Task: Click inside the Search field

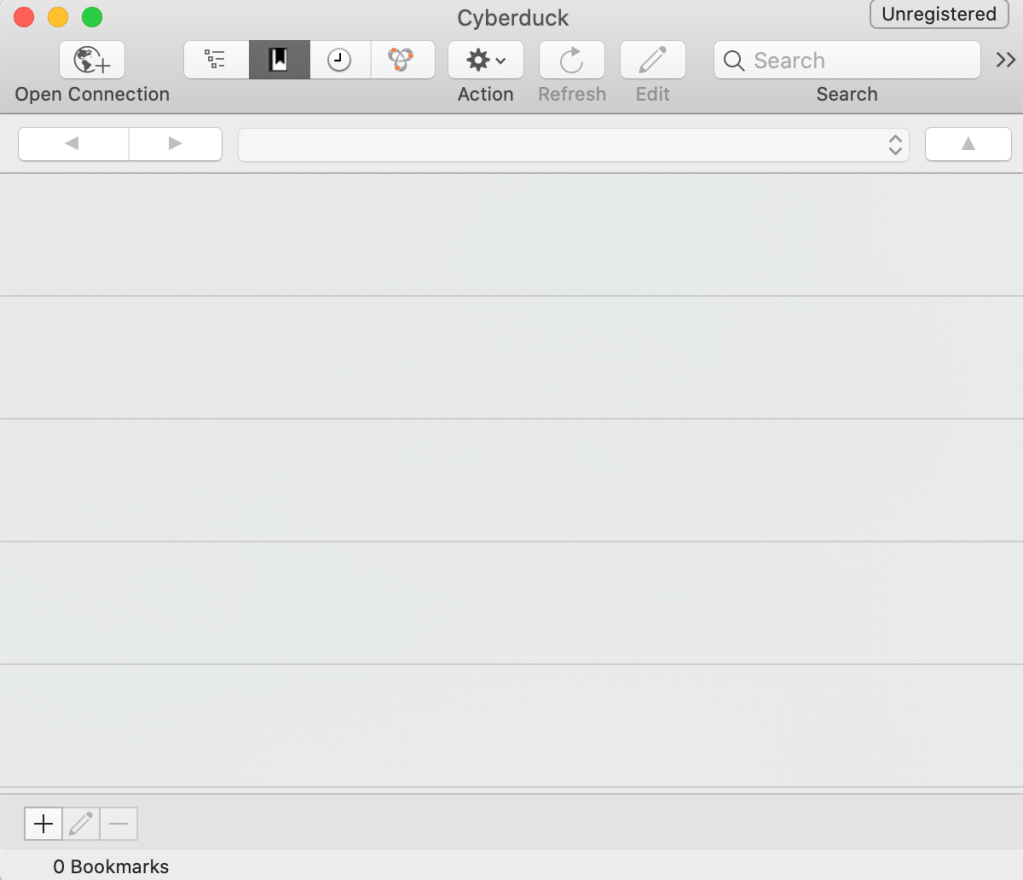Action: pos(847,60)
